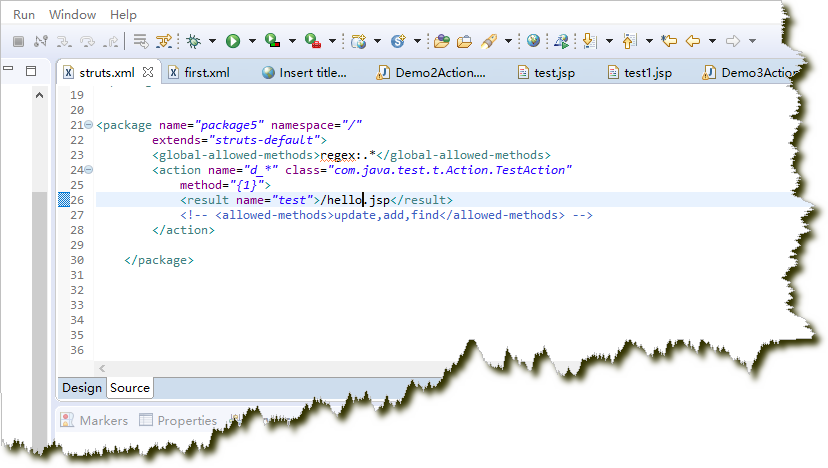
Task: Click the Back navigation arrow icon
Action: (x=693, y=41)
